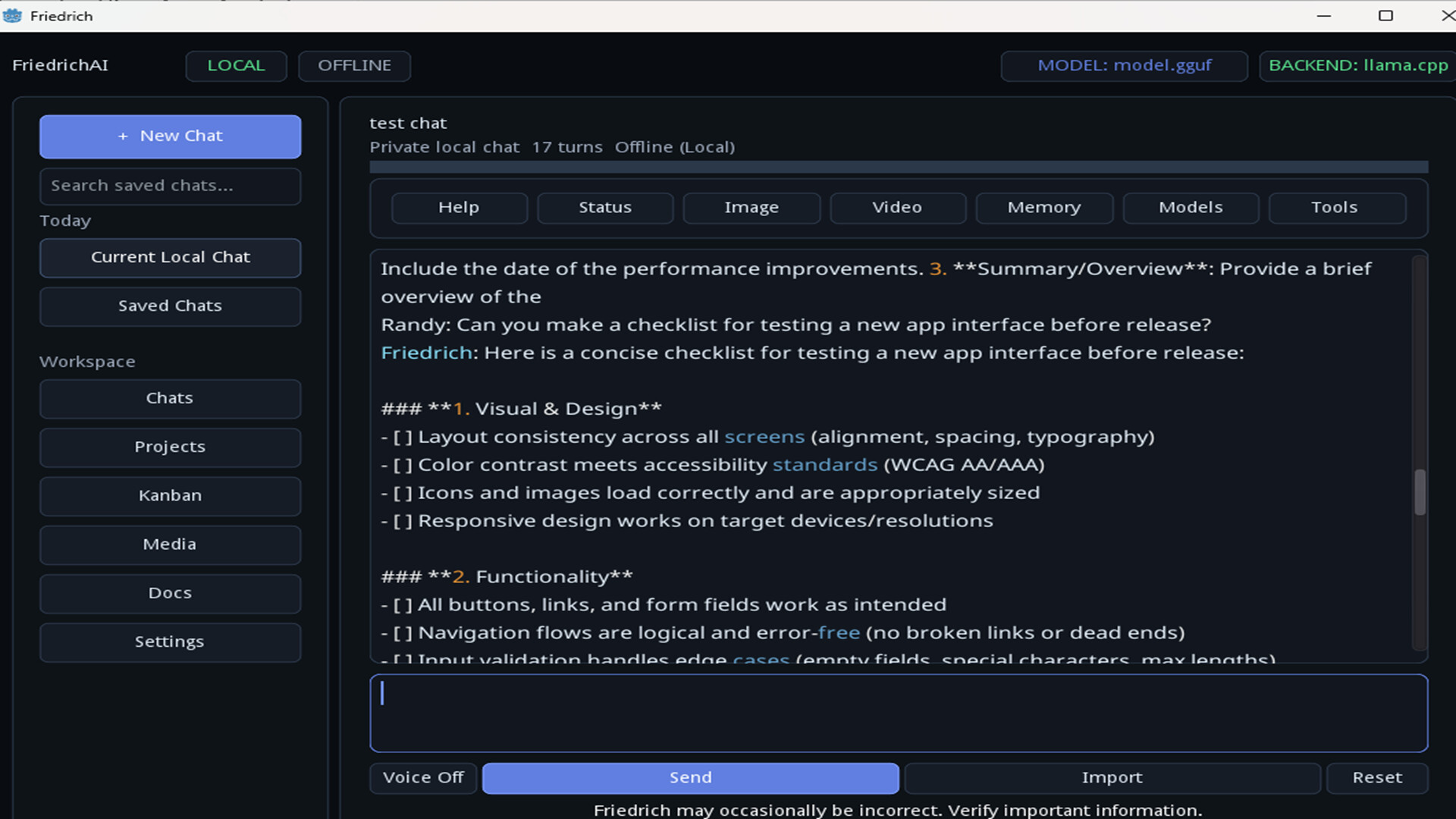
Task: Select the BACKEND: llama.cpp indicator
Action: (1358, 66)
